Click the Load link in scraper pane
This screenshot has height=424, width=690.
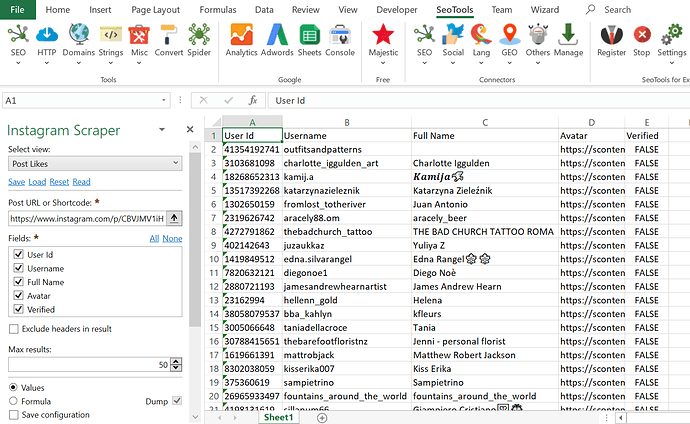(x=37, y=182)
